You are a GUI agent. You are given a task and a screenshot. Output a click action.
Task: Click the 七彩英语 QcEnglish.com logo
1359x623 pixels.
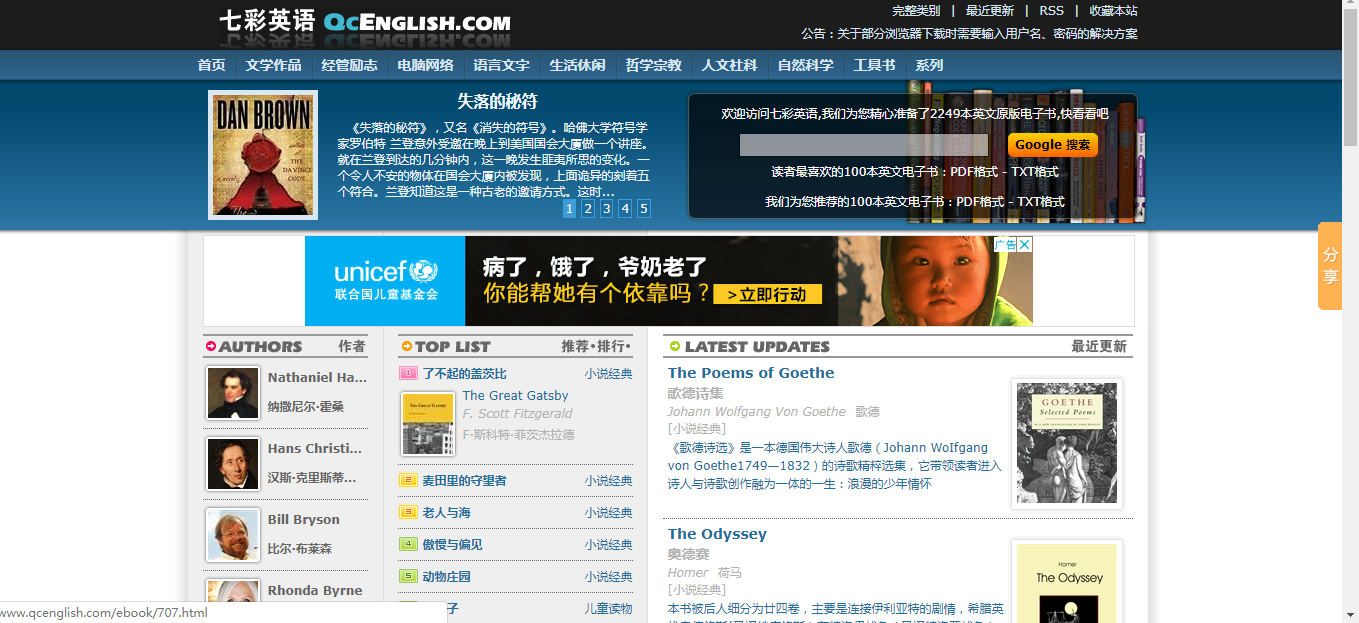point(365,22)
